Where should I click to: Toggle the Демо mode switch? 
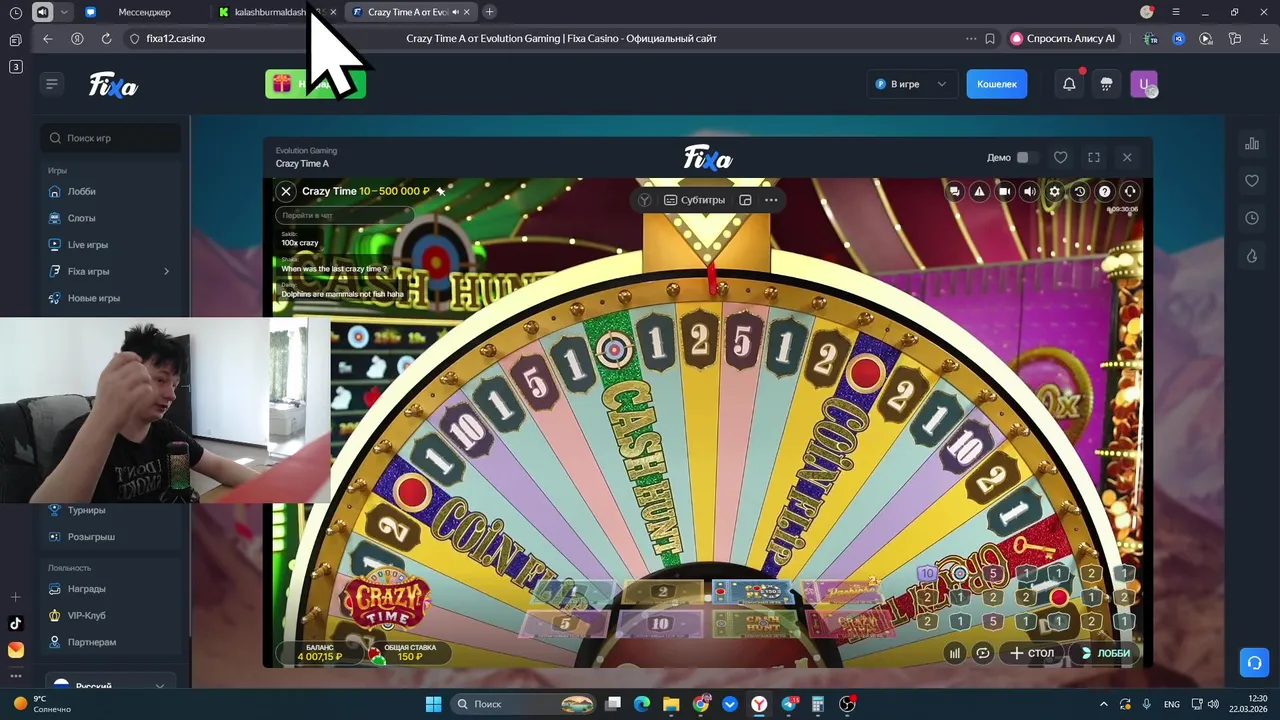pos(1027,157)
